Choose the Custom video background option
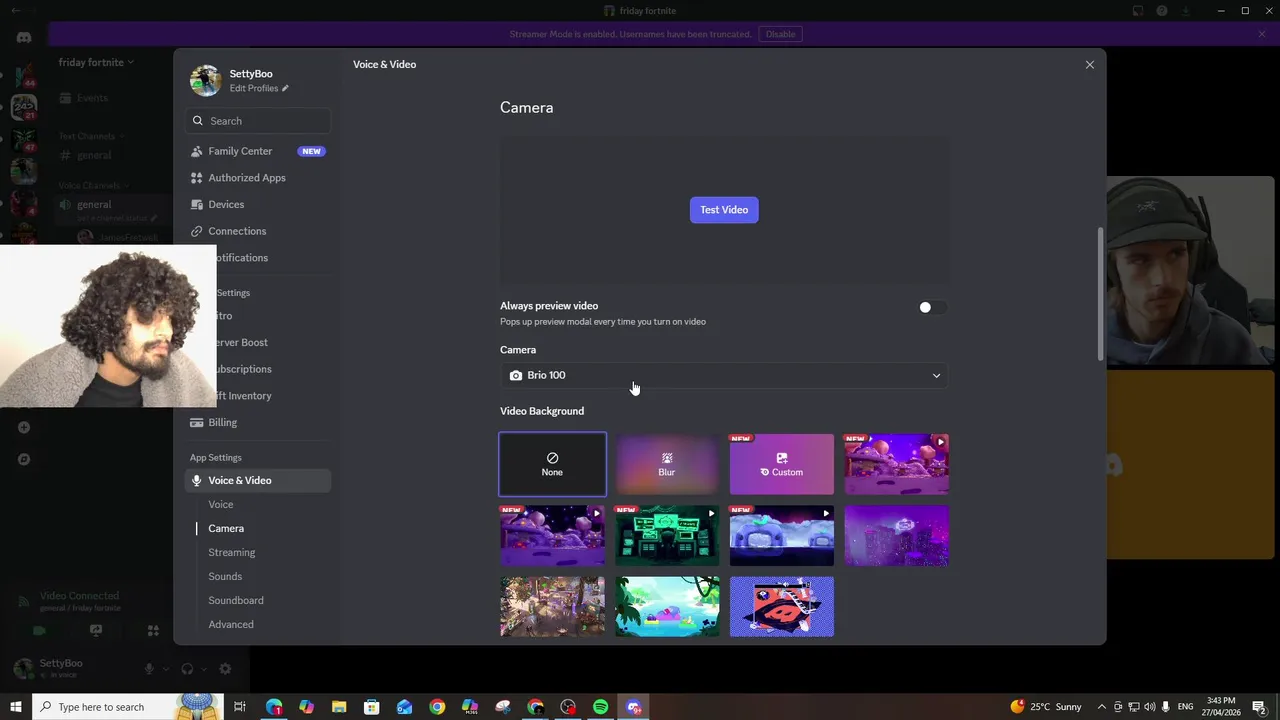Viewport: 1280px width, 720px height. coord(781,464)
